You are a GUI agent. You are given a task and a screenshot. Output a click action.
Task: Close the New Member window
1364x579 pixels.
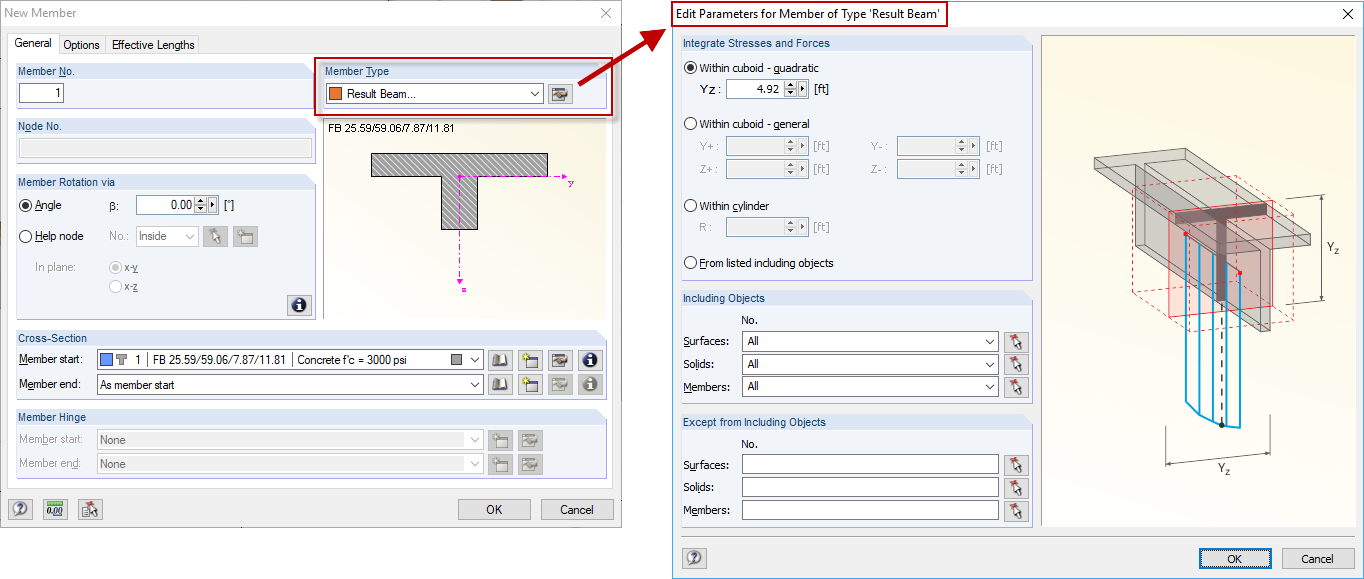tap(605, 13)
